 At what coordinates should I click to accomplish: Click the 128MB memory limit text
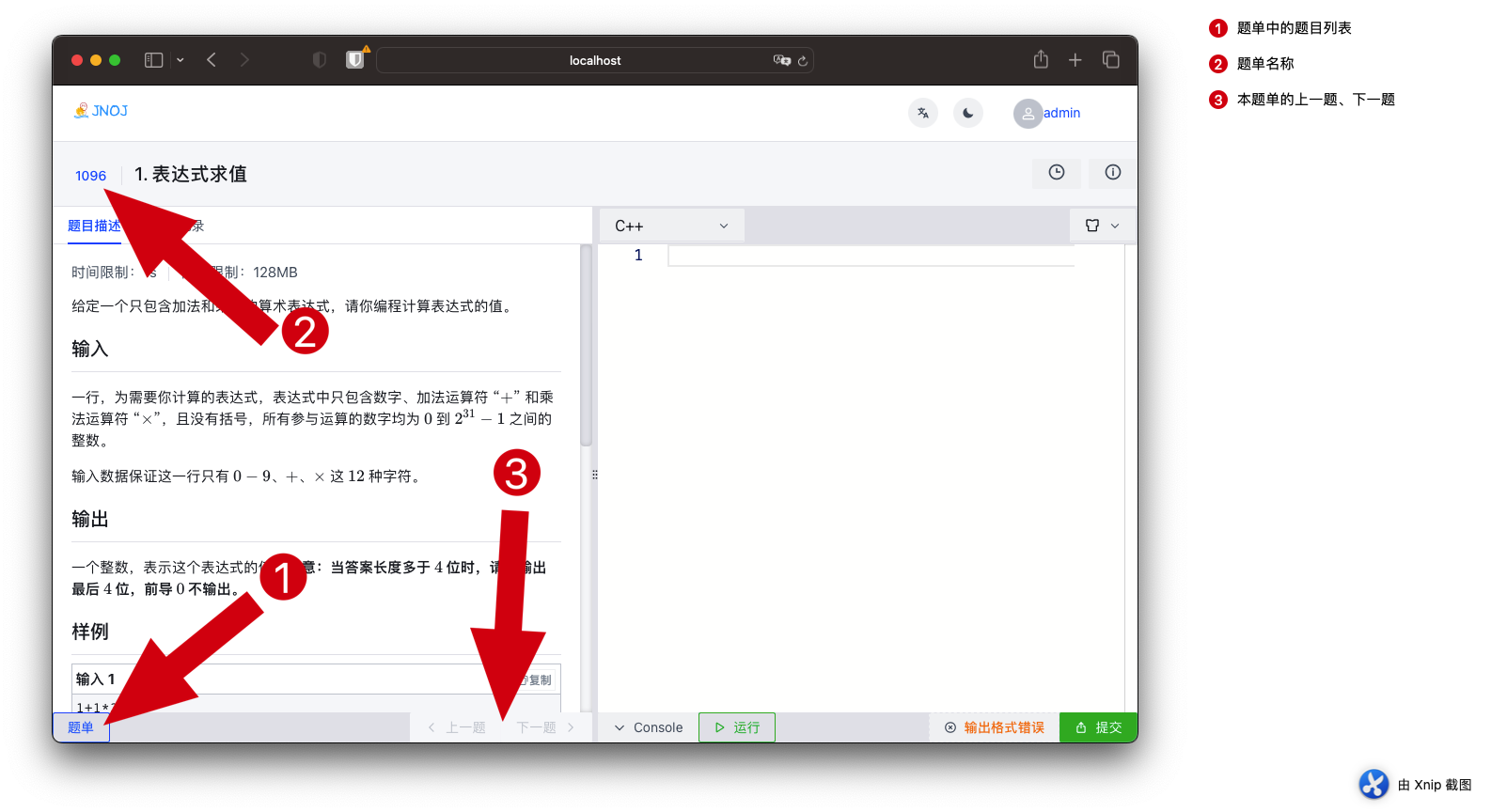coord(275,273)
